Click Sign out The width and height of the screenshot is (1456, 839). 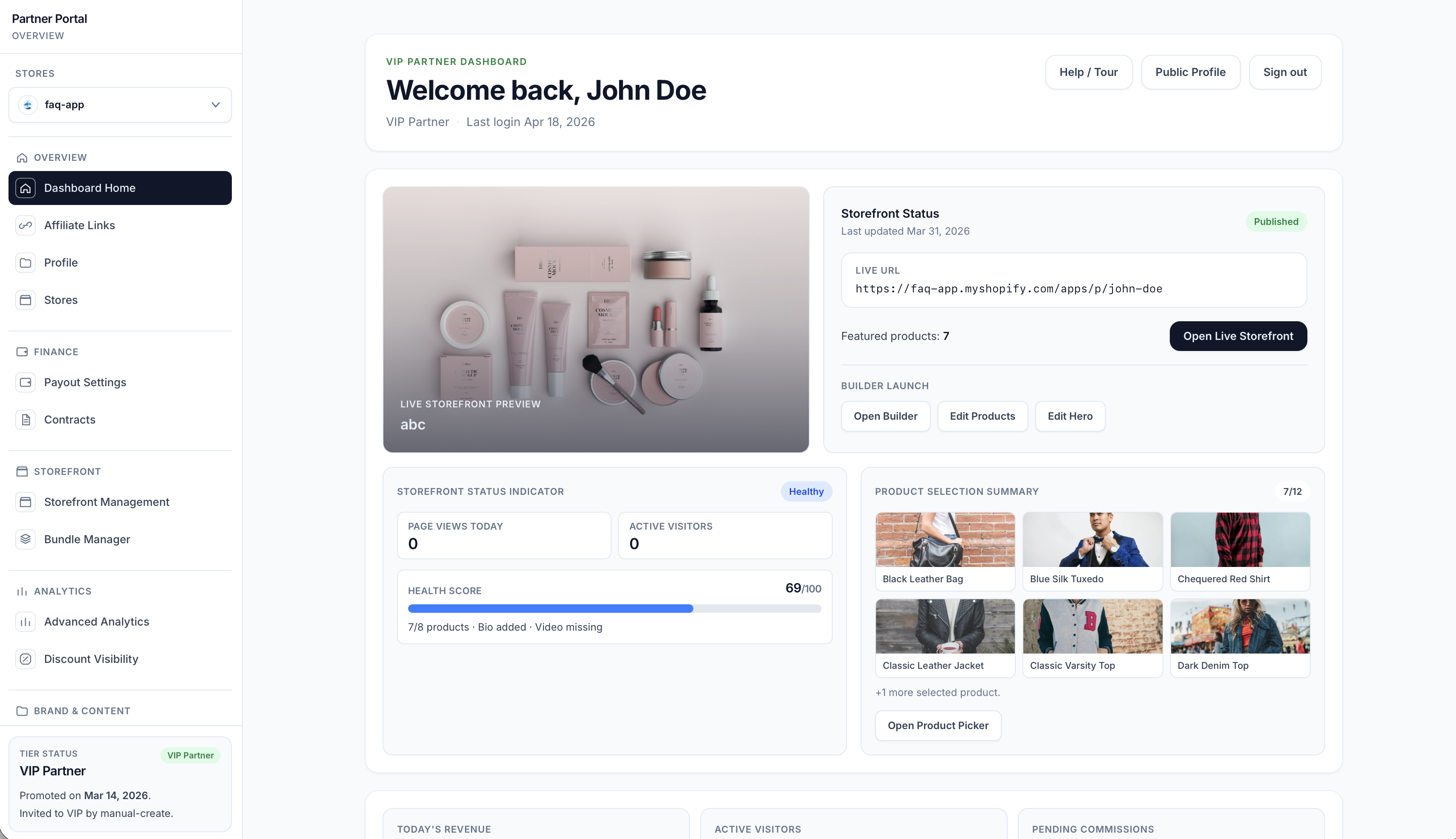pos(1285,72)
